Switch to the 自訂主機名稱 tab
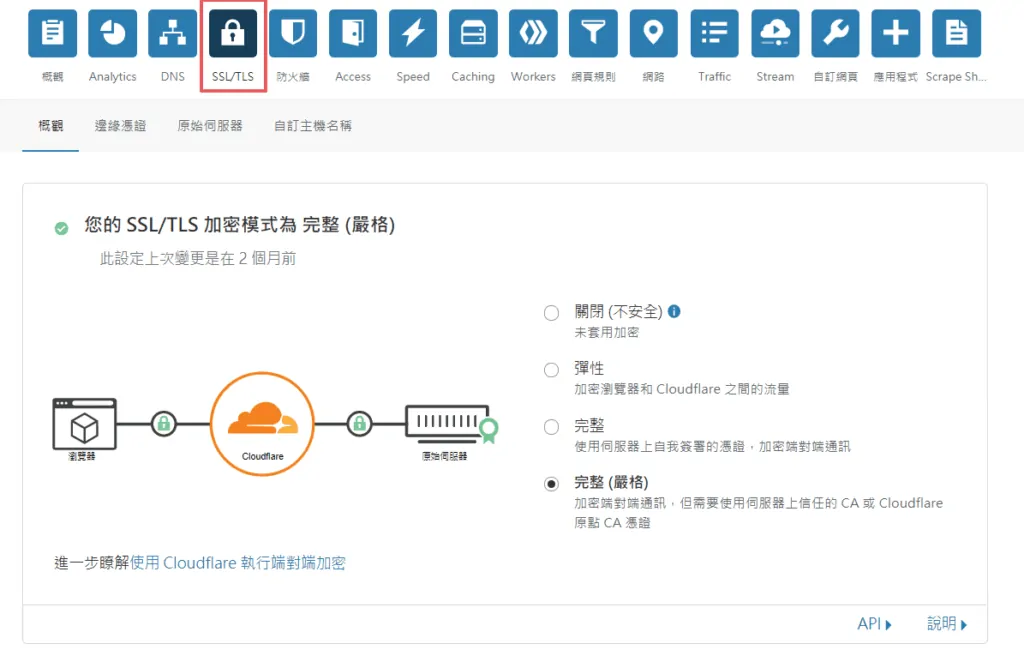Viewport: 1024px width, 656px height. pyautogui.click(x=312, y=125)
